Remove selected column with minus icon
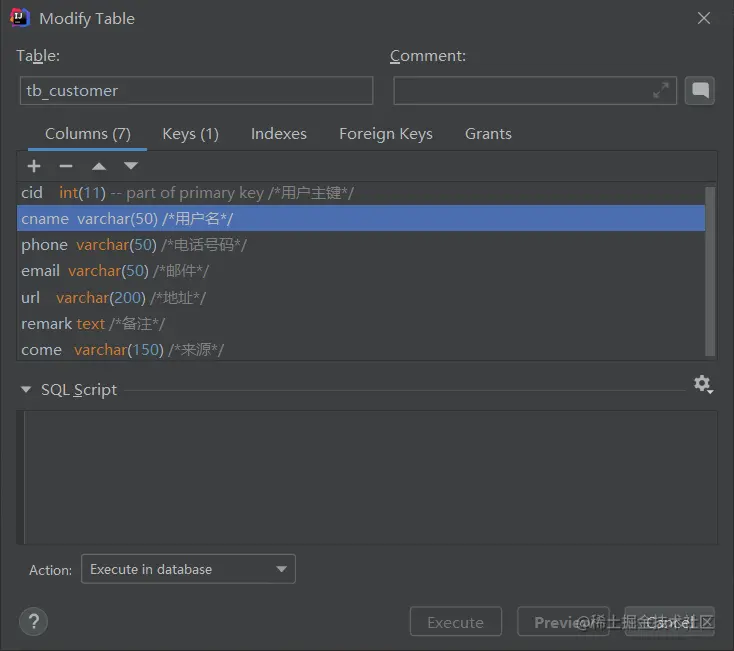This screenshot has height=651, width=734. point(66,166)
